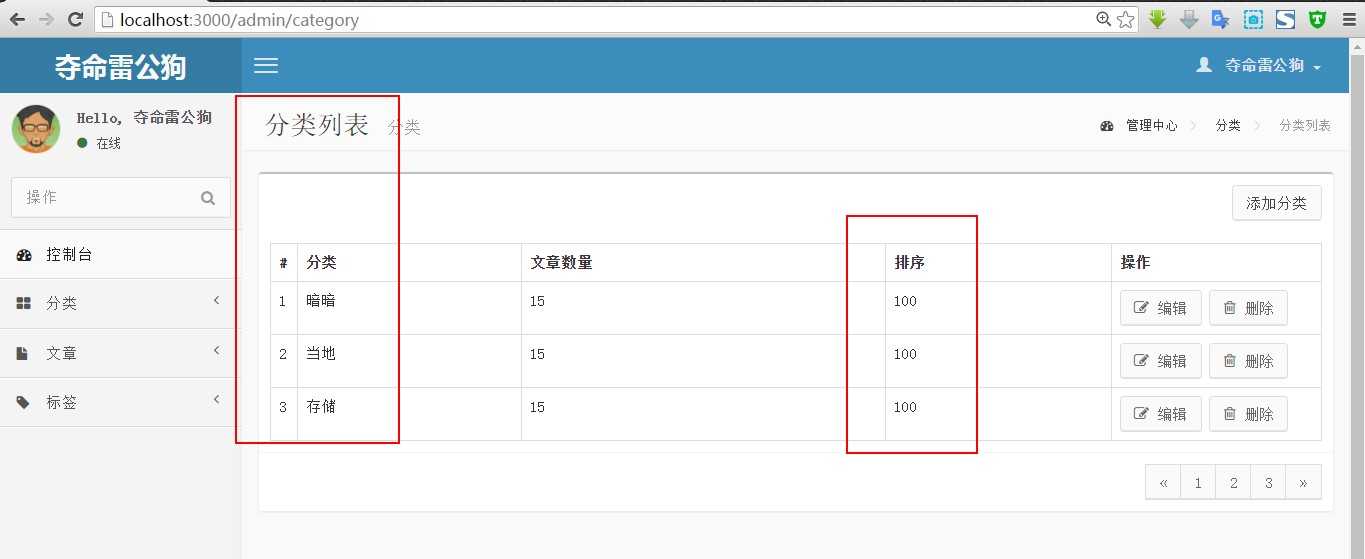The width and height of the screenshot is (1365, 559).
Task: Click the zoom magnifier icon in the address bar
Action: pos(1103,19)
